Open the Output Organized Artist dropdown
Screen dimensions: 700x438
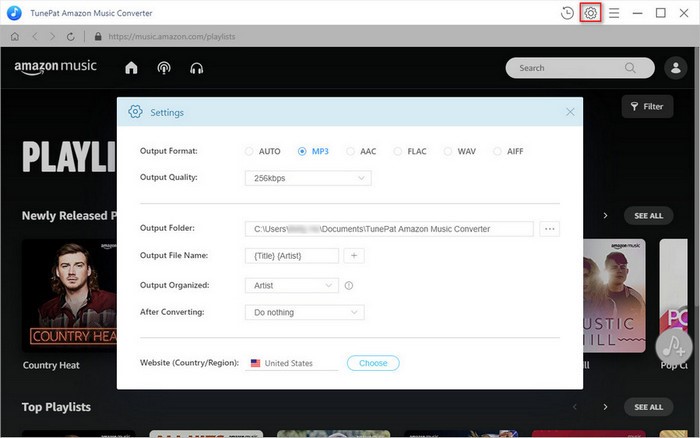291,286
